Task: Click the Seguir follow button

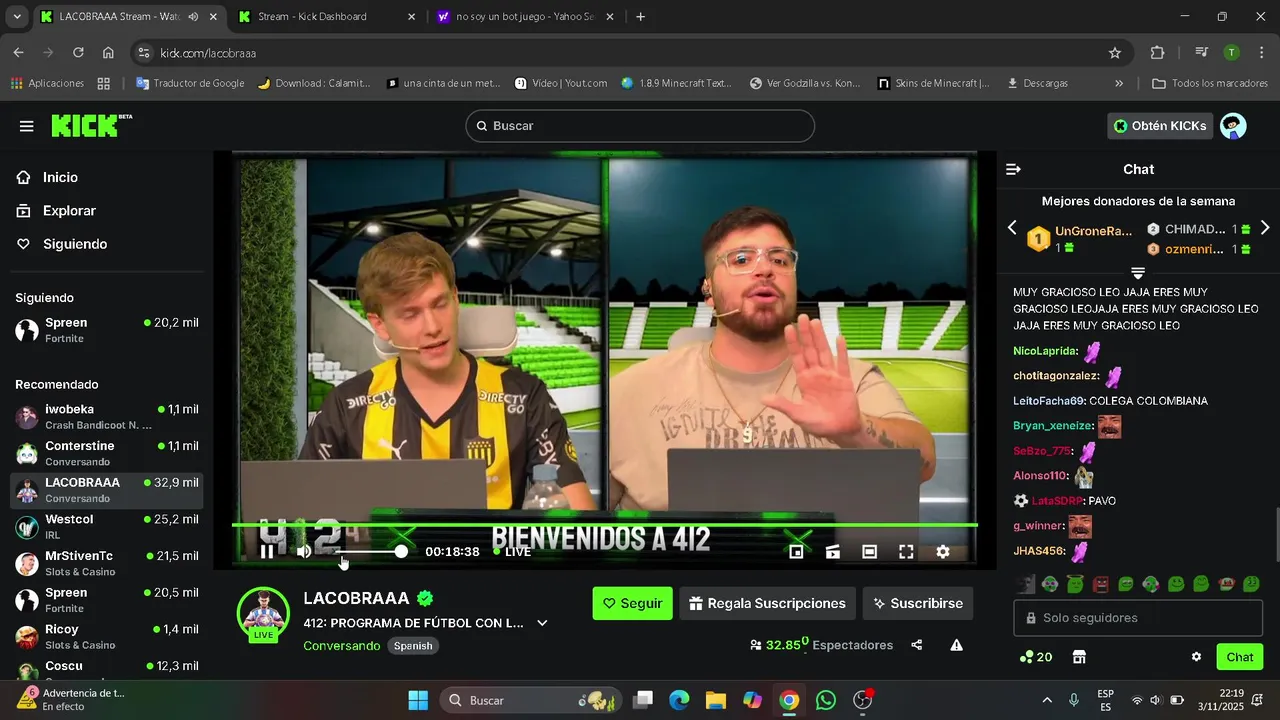Action: pos(632,603)
